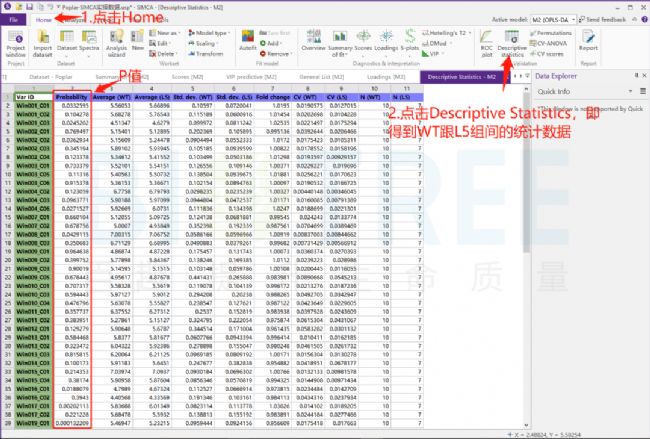Expand the Model type dropdown
Viewport: 650px width, 439px height.
click(x=209, y=33)
